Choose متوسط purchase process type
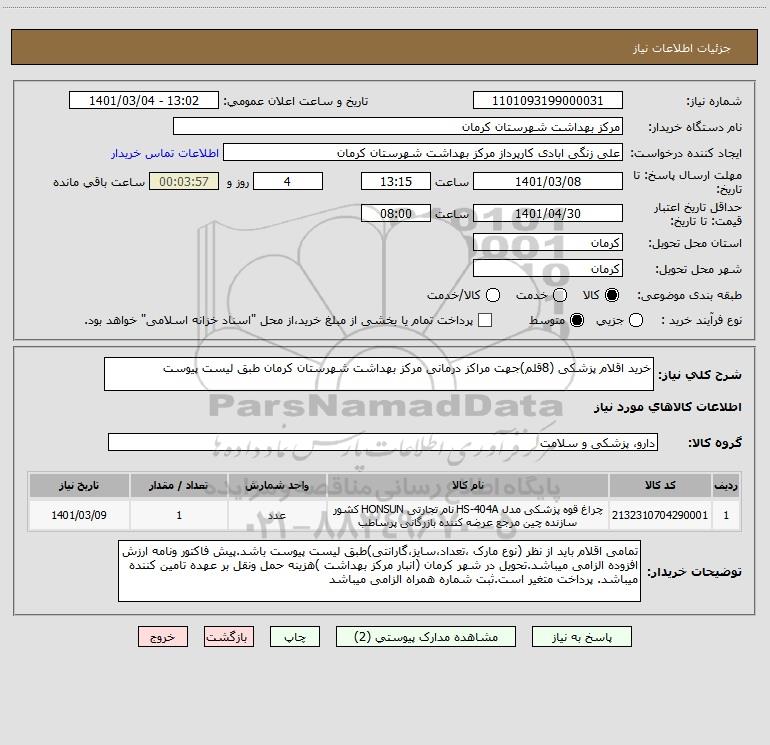 (577, 320)
